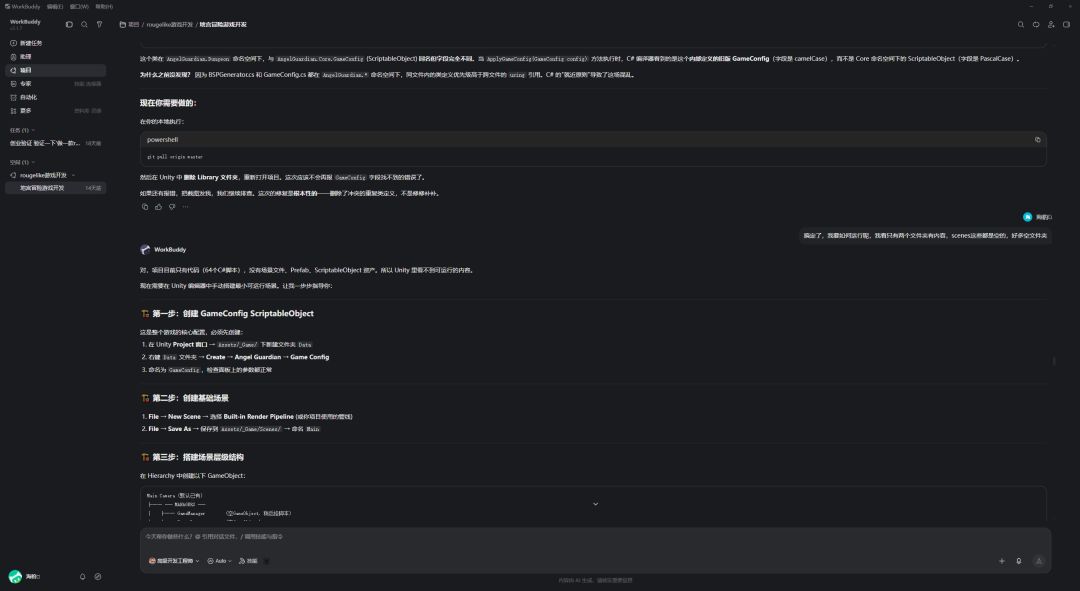Copy the powershell code block
1080x591 pixels.
[1037, 139]
